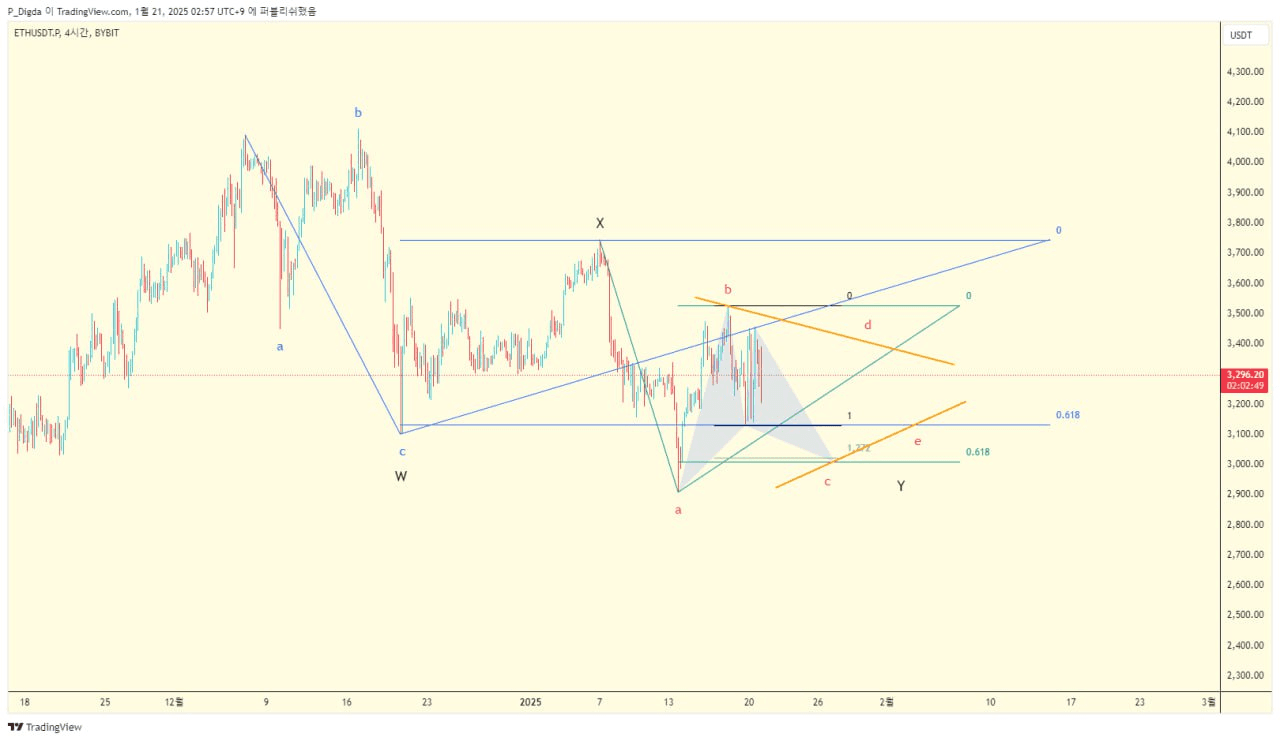Click the 3,200.00 price axis label
This screenshot has width=1280, height=741.
click(1243, 404)
